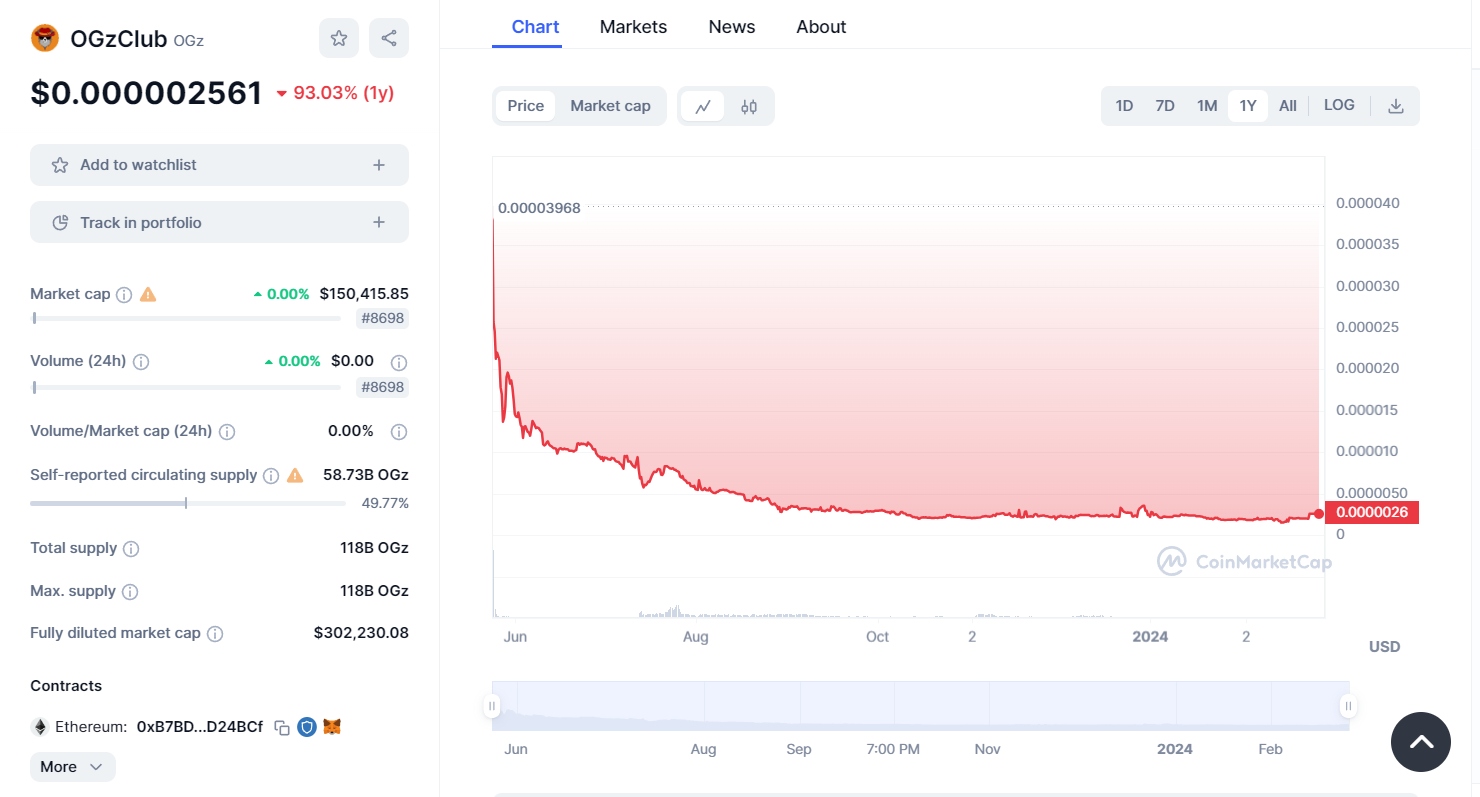This screenshot has width=1480, height=797.
Task: Click the 58.73B OGz supply value
Action: [x=365, y=475]
